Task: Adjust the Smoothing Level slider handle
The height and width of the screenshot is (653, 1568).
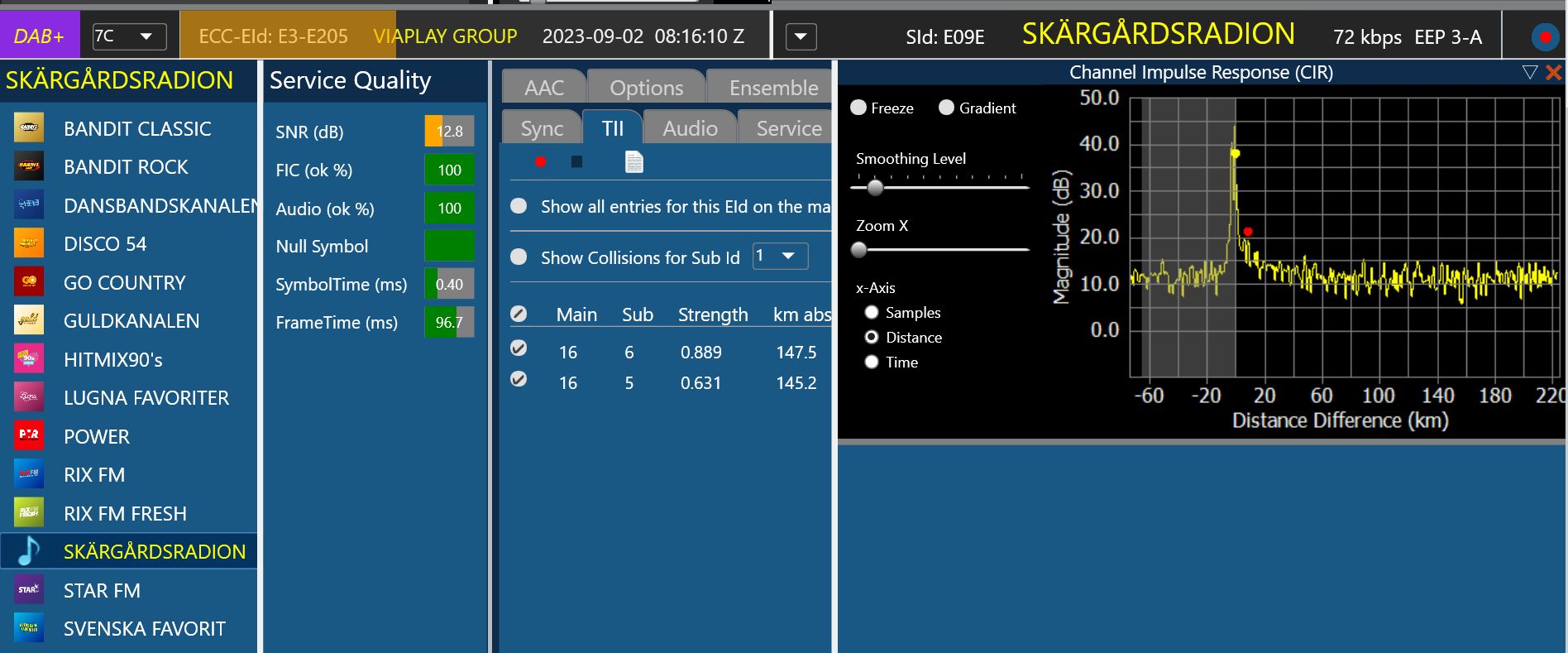Action: click(875, 188)
